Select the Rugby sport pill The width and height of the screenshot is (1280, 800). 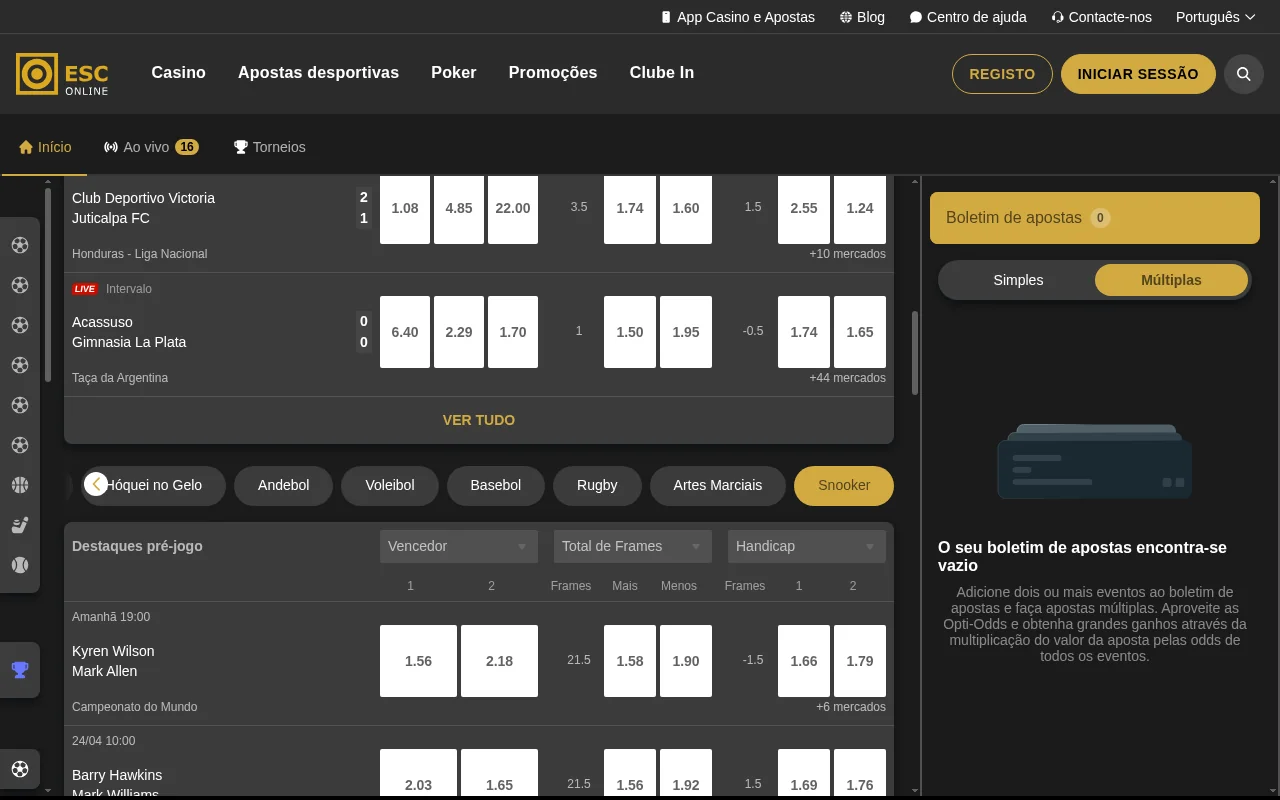coord(597,485)
